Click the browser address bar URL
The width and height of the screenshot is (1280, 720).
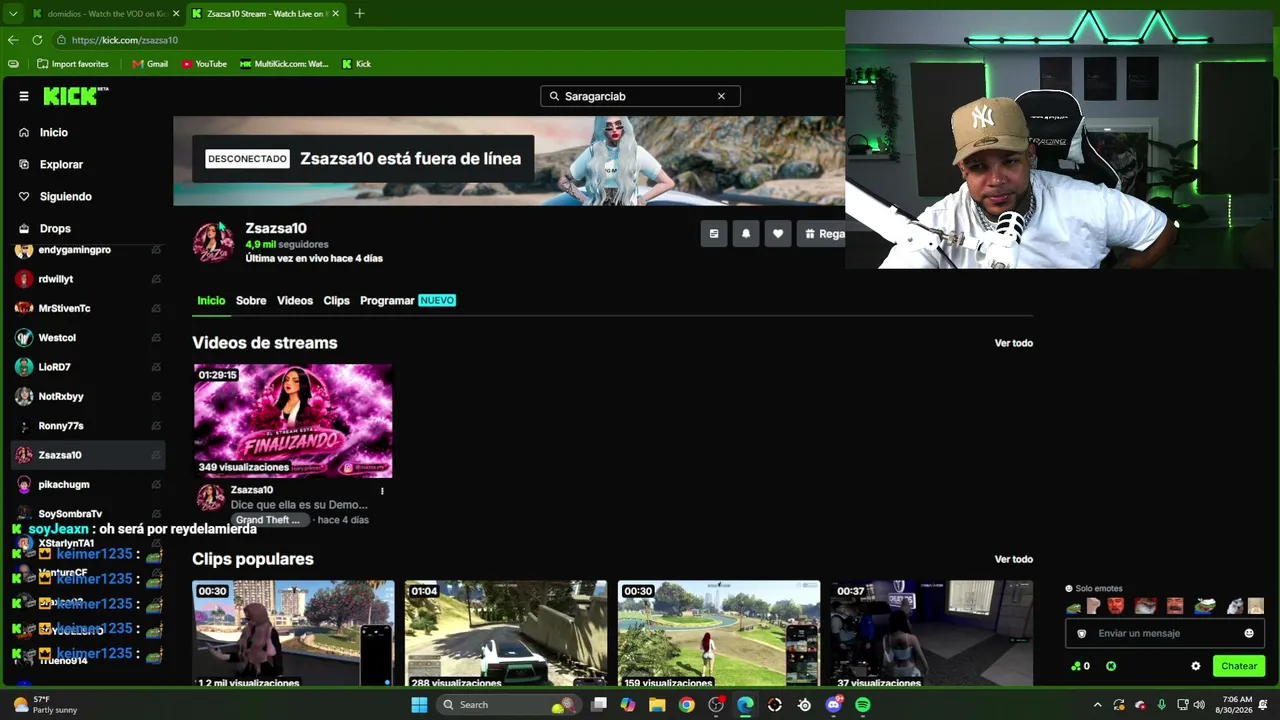(x=125, y=40)
